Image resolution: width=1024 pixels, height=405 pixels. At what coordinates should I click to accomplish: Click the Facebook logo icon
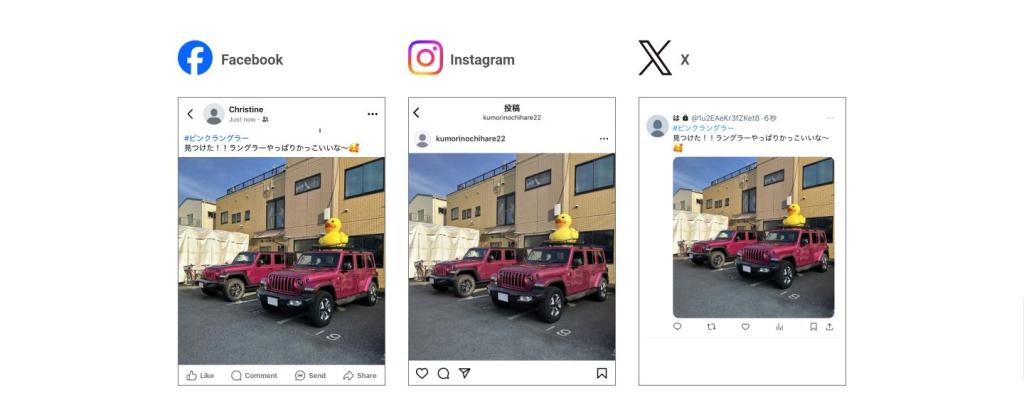tap(195, 58)
